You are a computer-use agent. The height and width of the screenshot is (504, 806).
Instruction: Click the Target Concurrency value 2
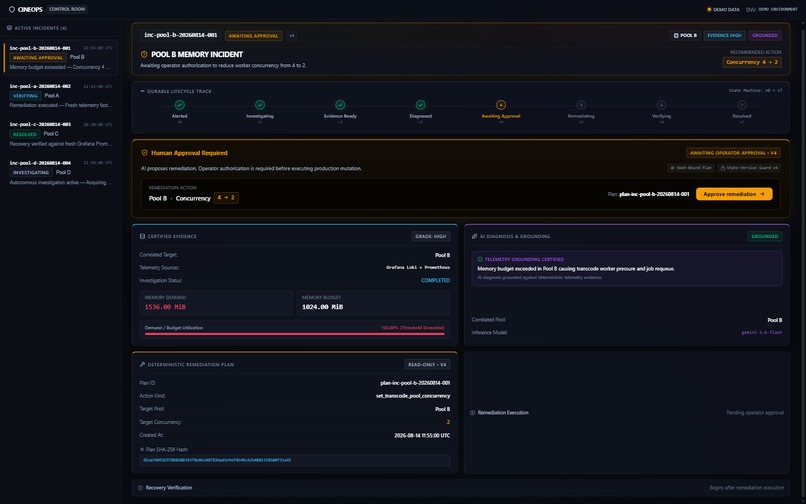tap(448, 422)
